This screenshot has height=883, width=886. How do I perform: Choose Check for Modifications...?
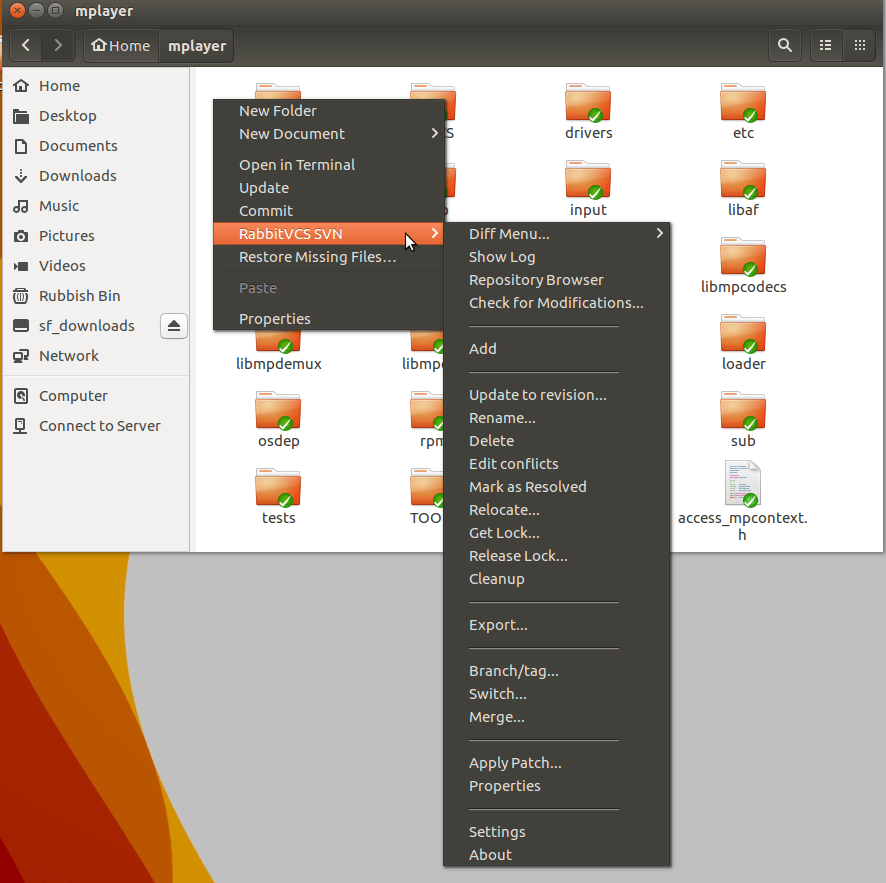[x=557, y=303]
